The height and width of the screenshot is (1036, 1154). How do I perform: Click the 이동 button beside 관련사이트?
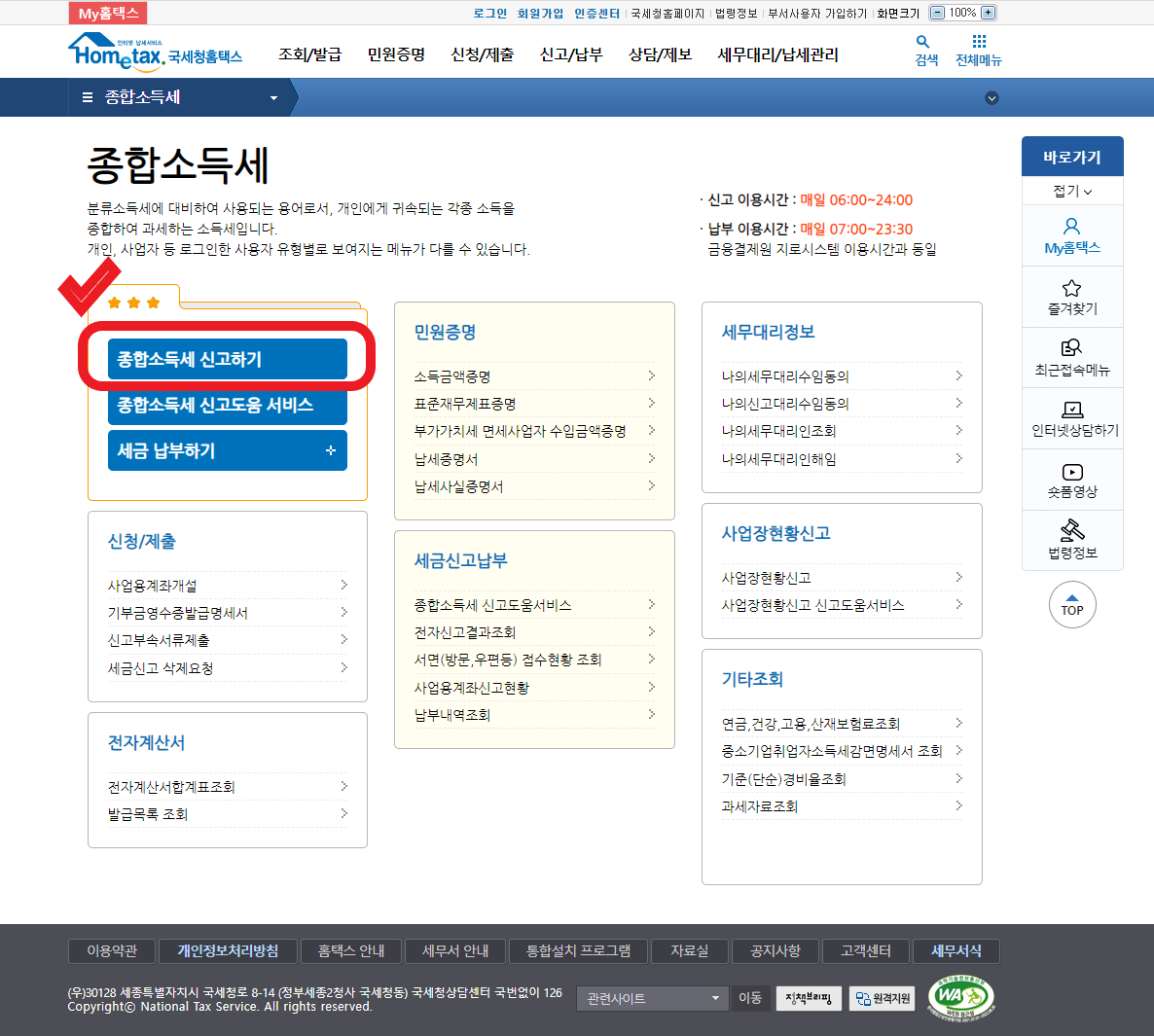[x=750, y=998]
